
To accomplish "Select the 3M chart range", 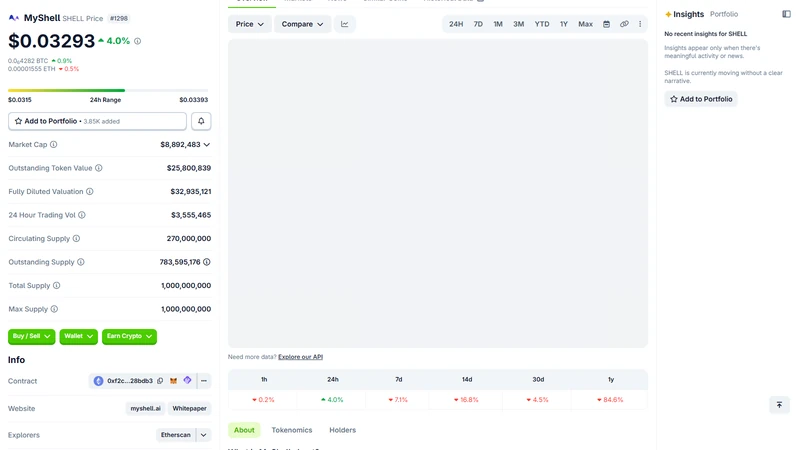I will coord(518,24).
